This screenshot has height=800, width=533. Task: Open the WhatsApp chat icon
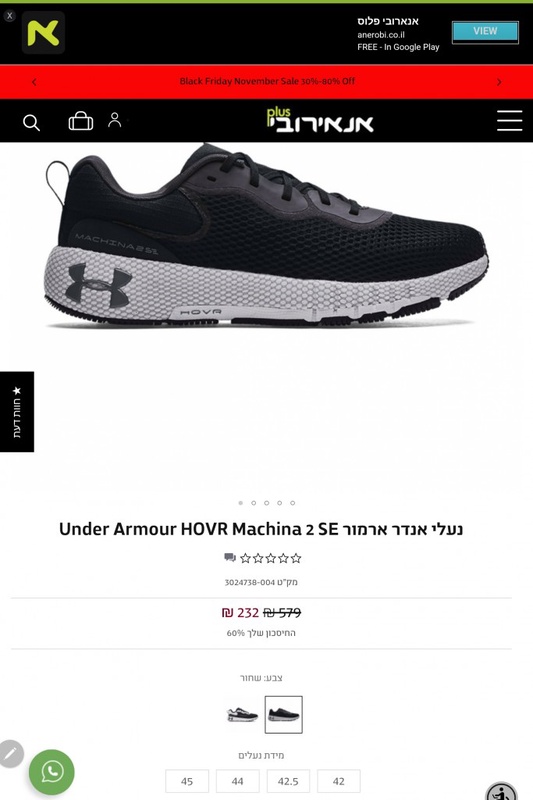tap(52, 771)
